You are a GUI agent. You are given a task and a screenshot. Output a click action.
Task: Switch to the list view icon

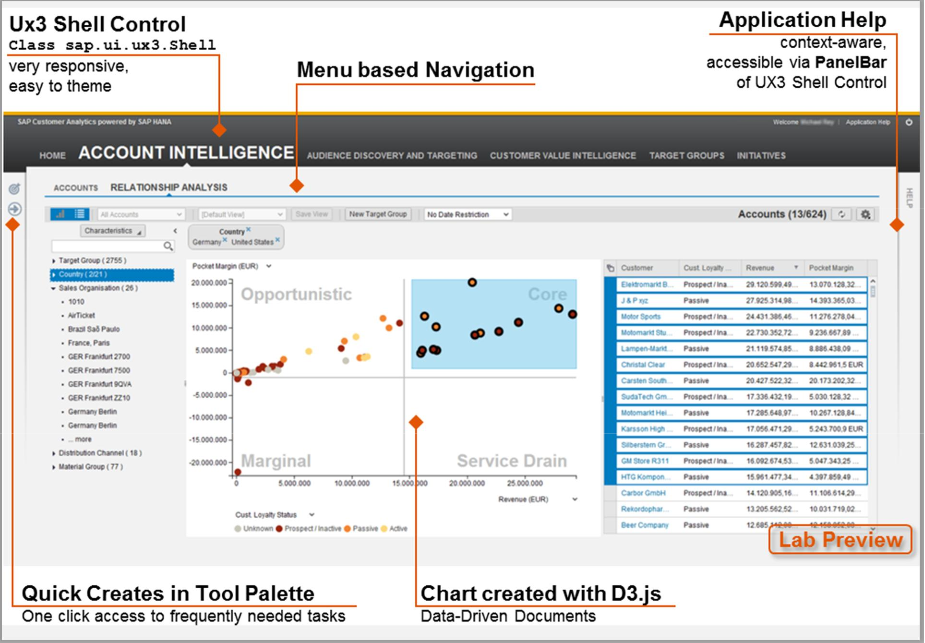tap(79, 214)
